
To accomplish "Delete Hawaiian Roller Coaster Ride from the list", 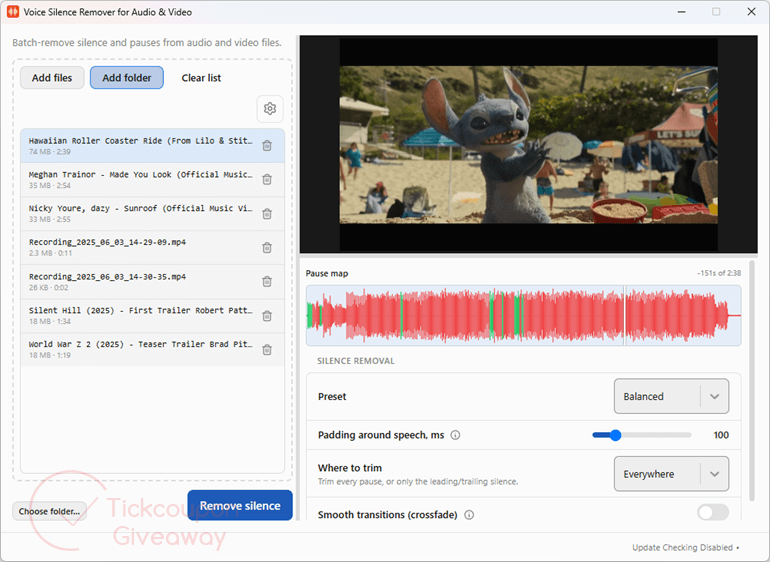I will coord(267,145).
